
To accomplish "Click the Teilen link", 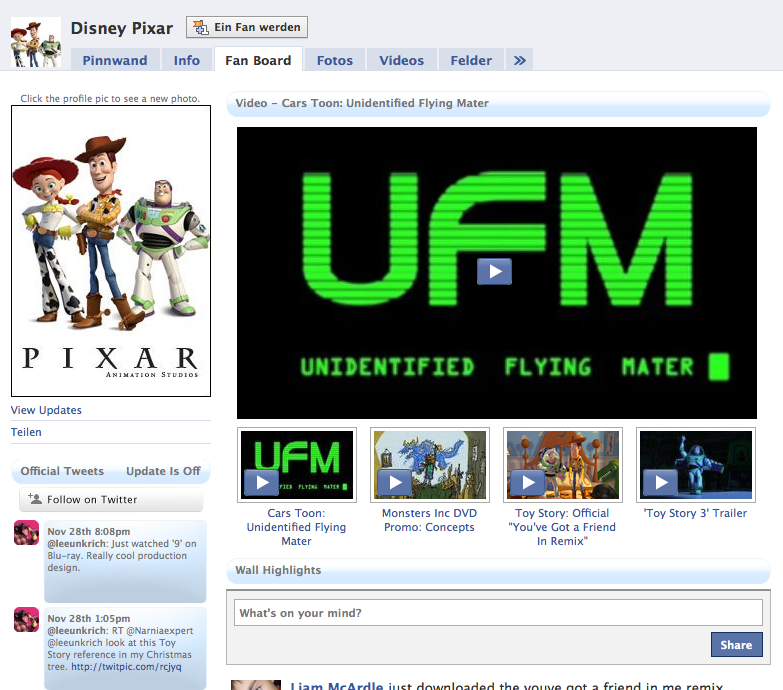I will (x=27, y=432).
